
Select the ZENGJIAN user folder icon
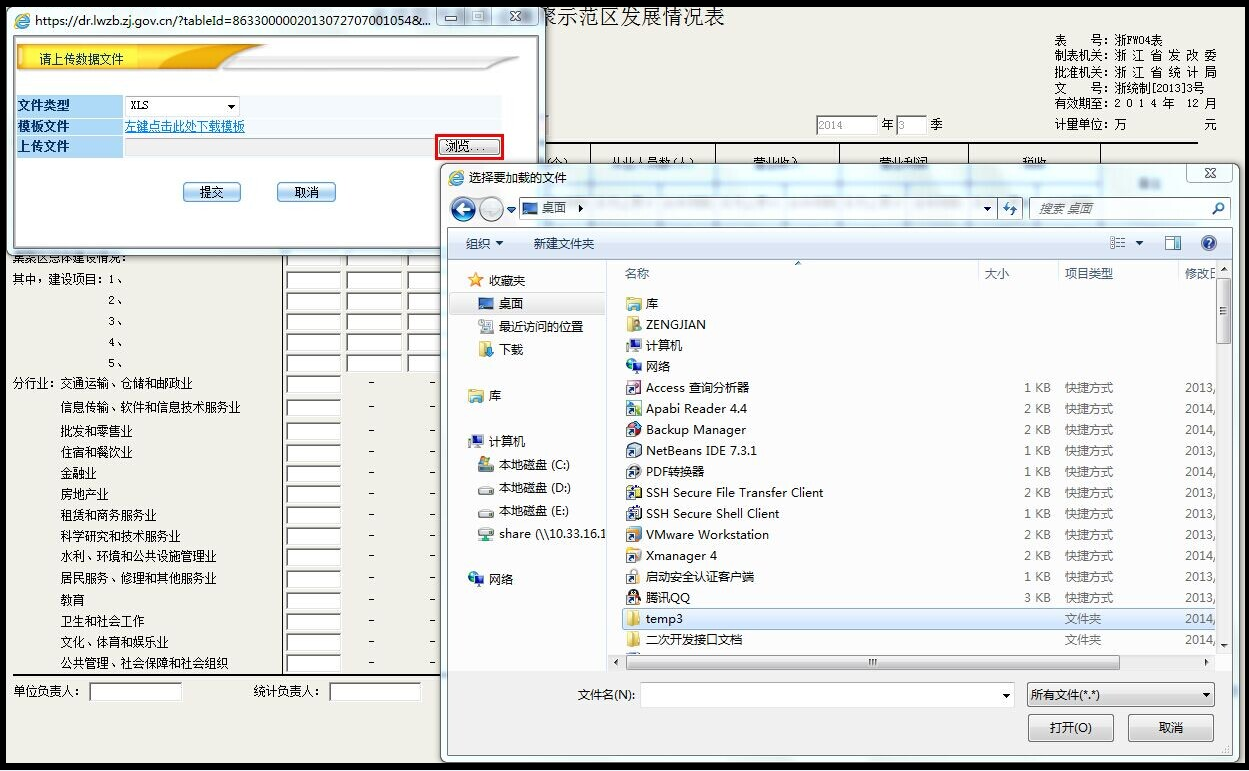(x=633, y=324)
